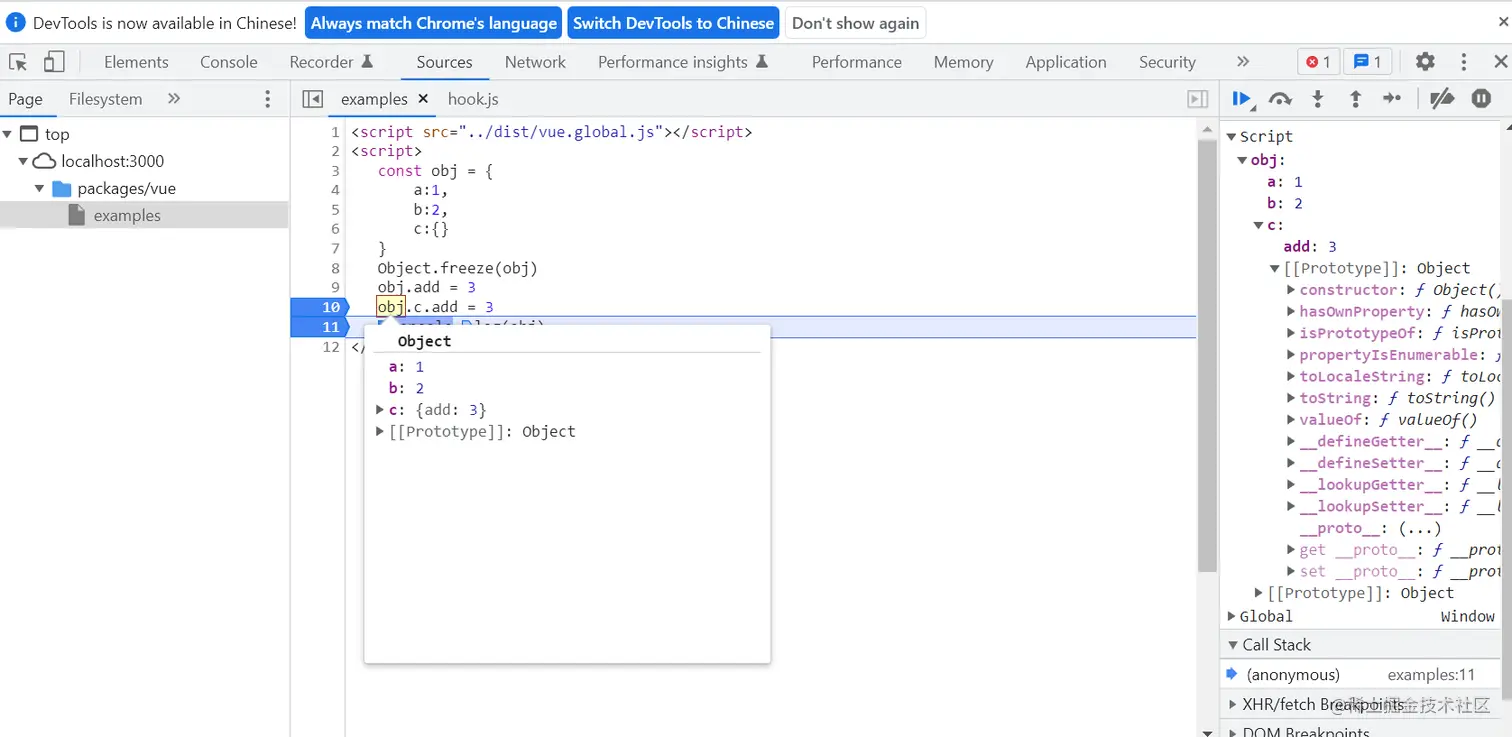The image size is (1512, 737).
Task: Deactivate breakpoints toggle icon
Action: [1441, 99]
